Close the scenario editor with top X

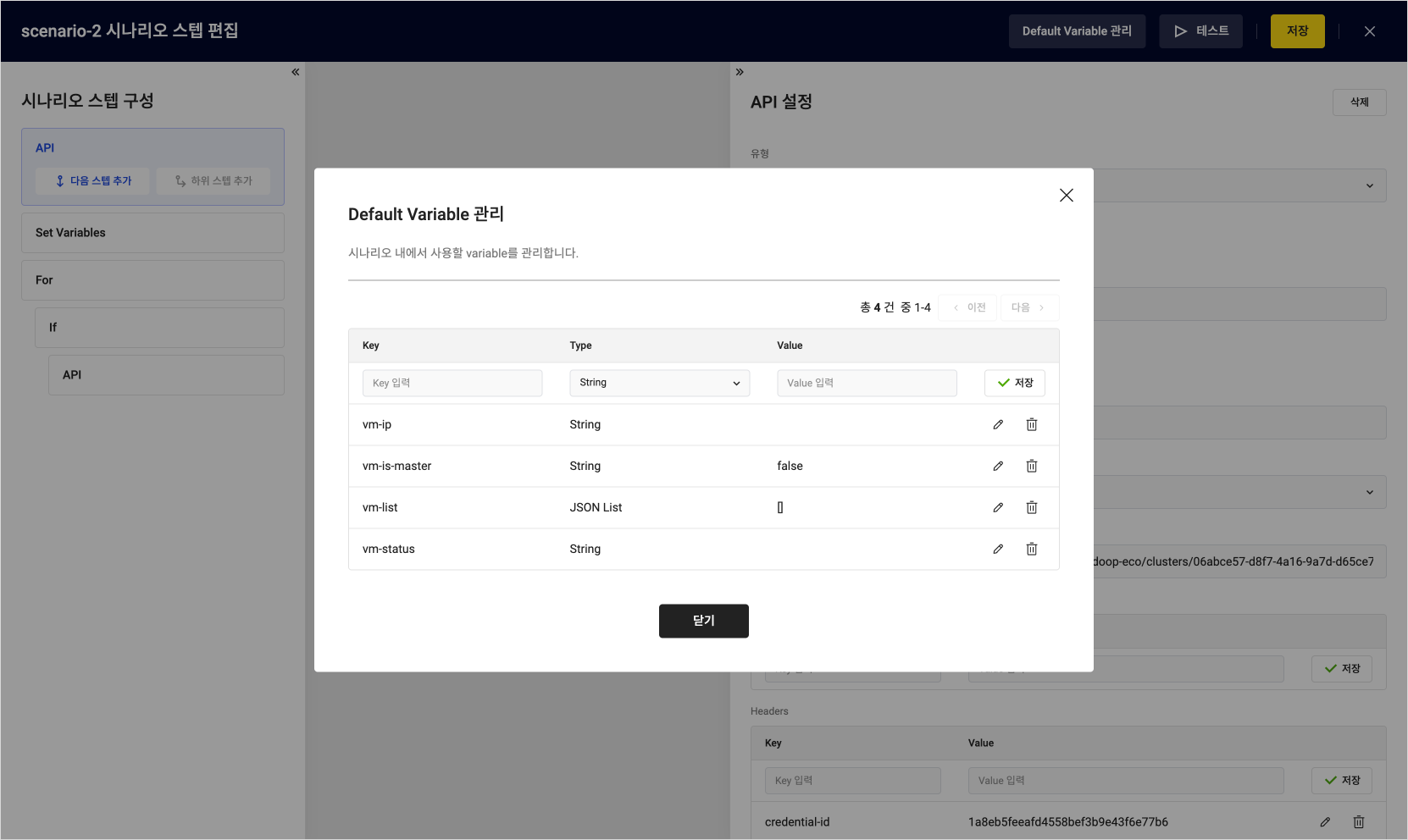(x=1370, y=31)
